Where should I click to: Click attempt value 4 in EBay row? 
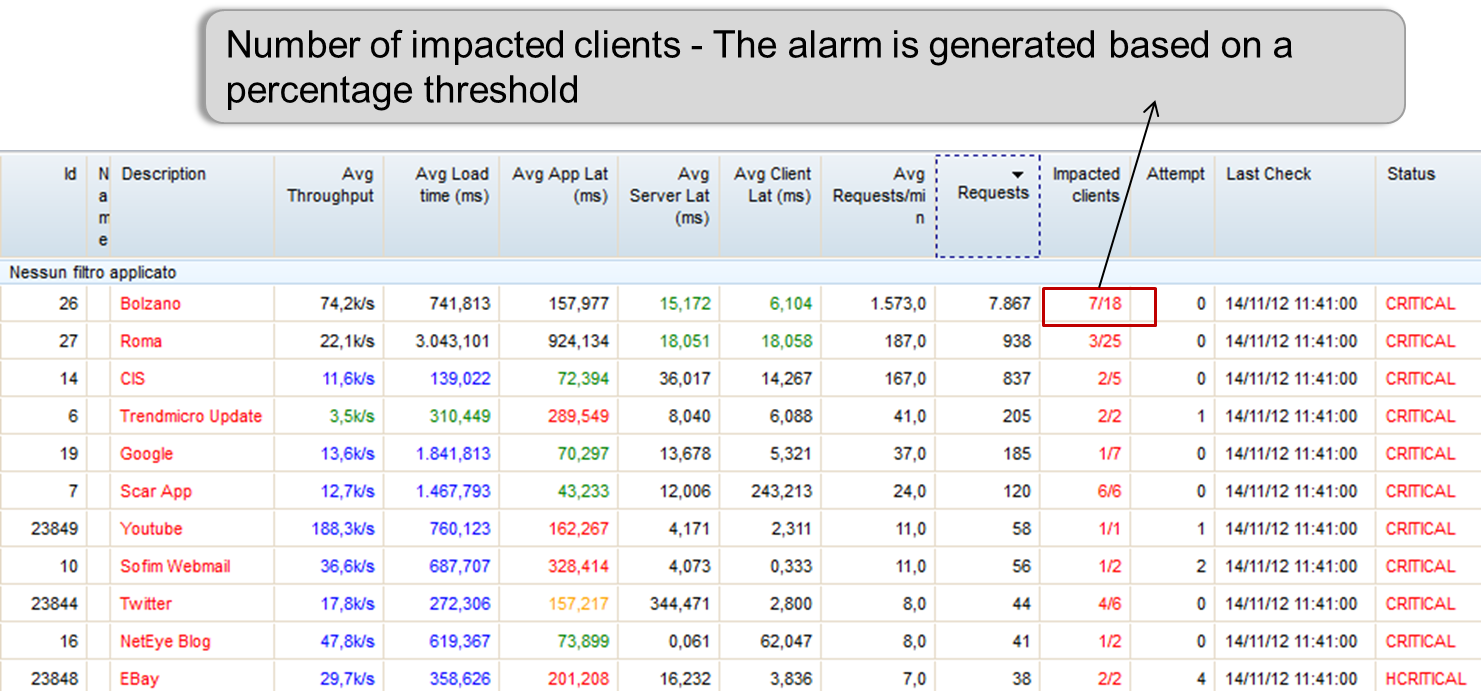click(x=1201, y=679)
